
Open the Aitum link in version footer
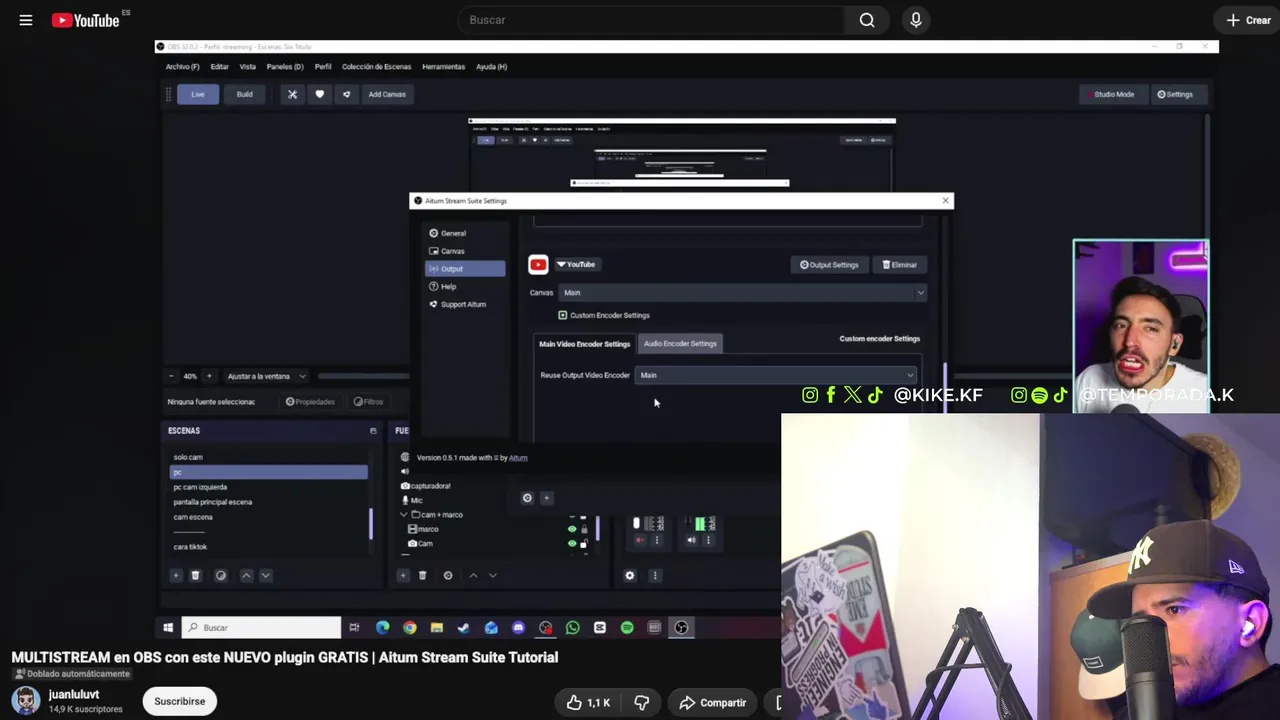[x=518, y=458]
